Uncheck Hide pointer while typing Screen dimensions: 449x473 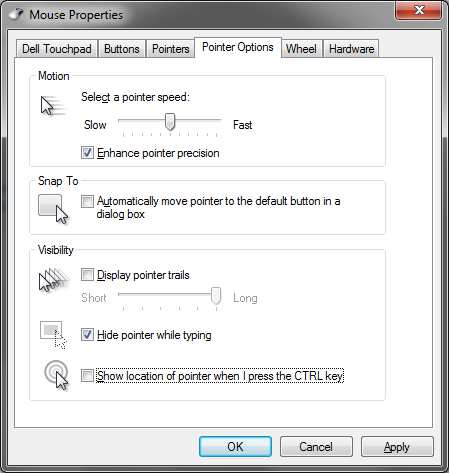pos(87,335)
